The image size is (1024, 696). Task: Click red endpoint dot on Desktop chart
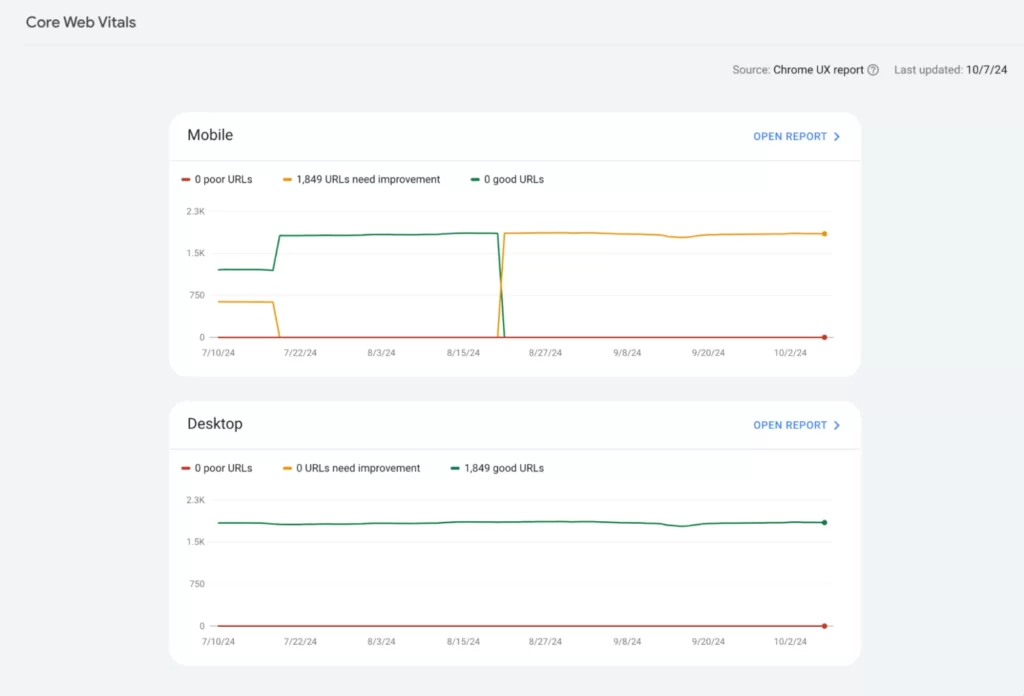[x=824, y=626]
